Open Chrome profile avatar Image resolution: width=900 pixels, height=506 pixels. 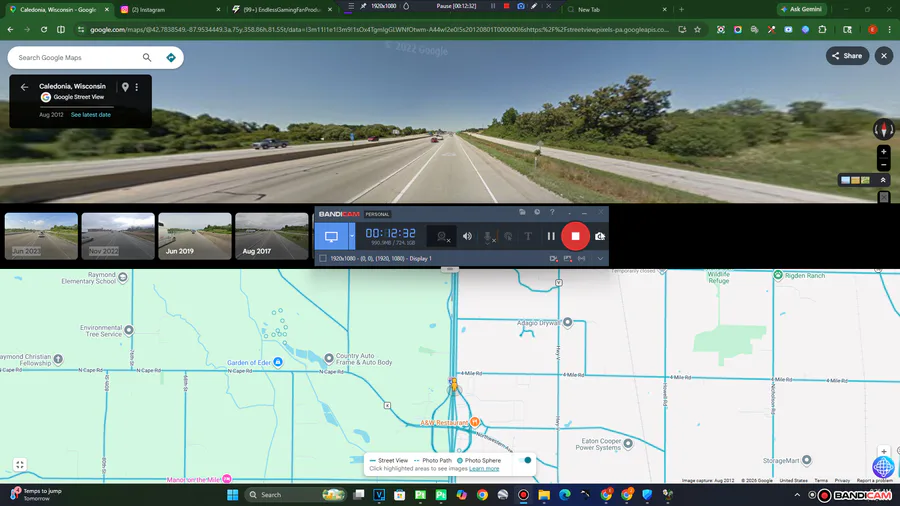click(872, 29)
